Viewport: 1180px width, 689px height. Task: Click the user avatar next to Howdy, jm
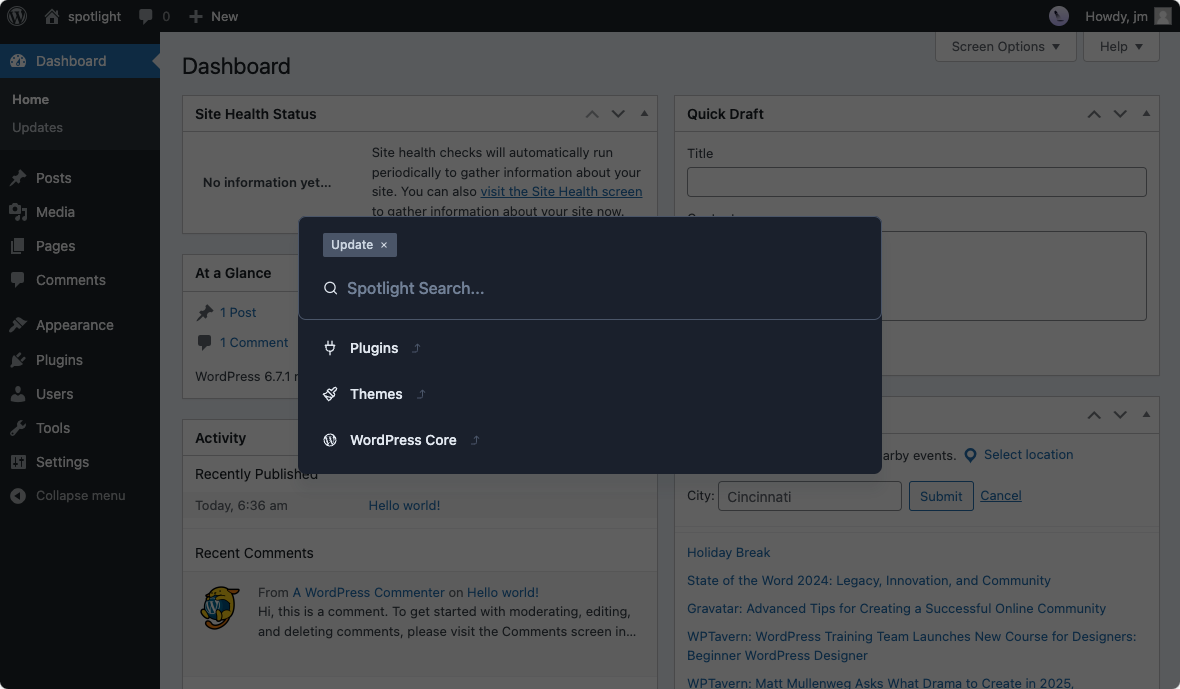[x=1163, y=16]
